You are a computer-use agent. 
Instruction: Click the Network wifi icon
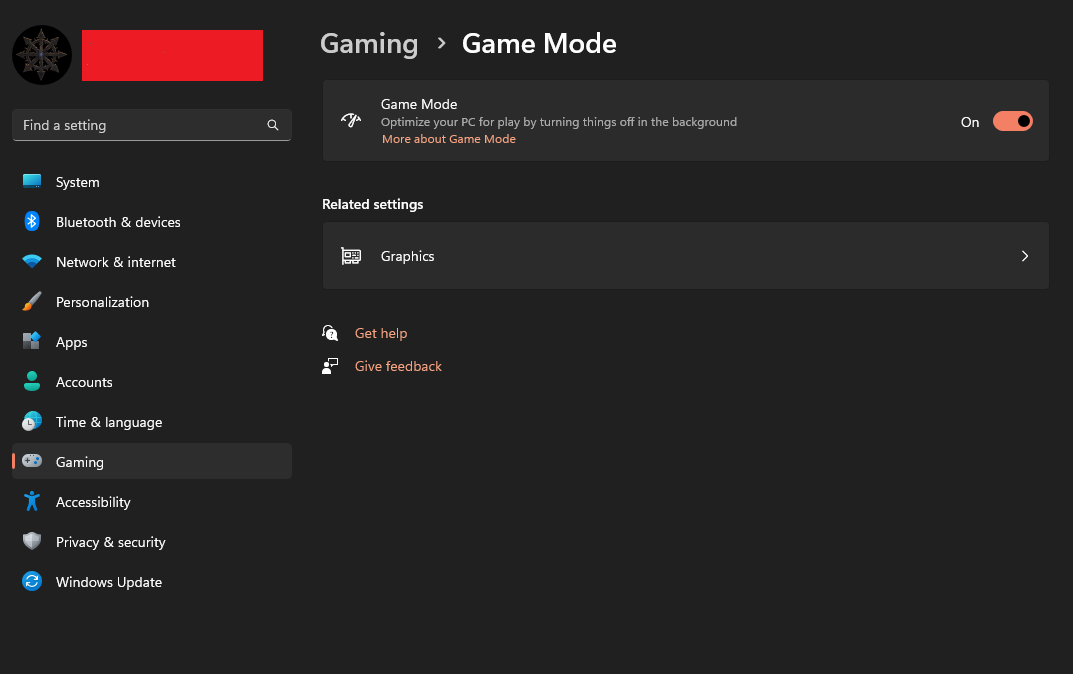click(31, 261)
